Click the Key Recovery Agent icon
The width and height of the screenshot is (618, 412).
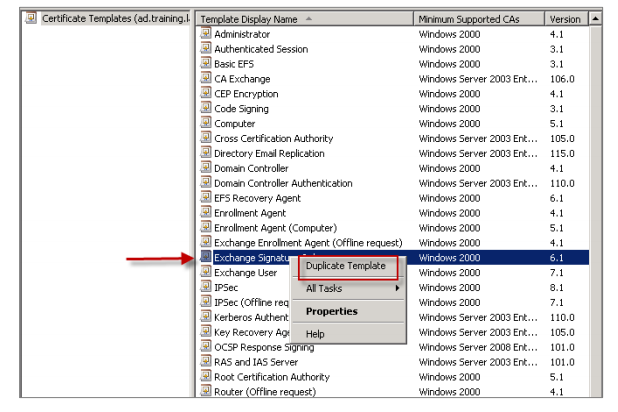tap(206, 331)
